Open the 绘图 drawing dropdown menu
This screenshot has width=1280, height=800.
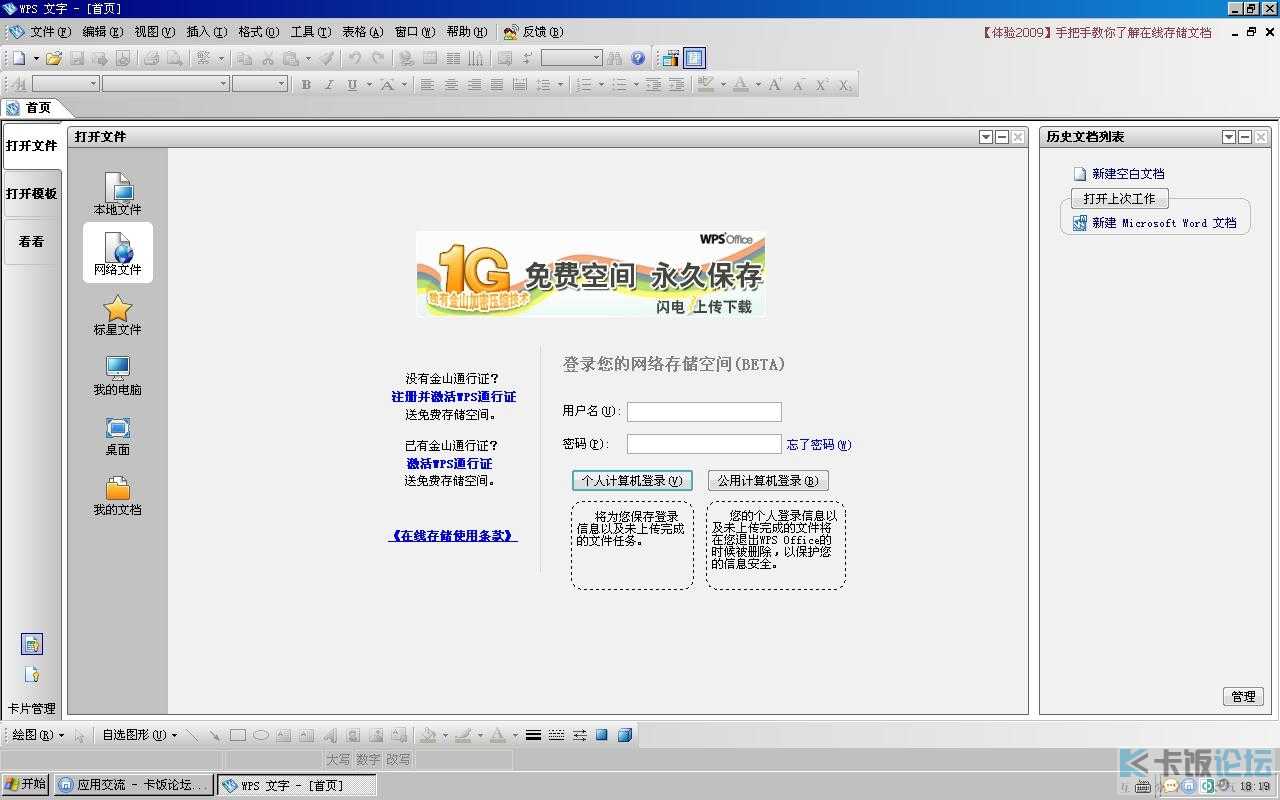coord(37,735)
